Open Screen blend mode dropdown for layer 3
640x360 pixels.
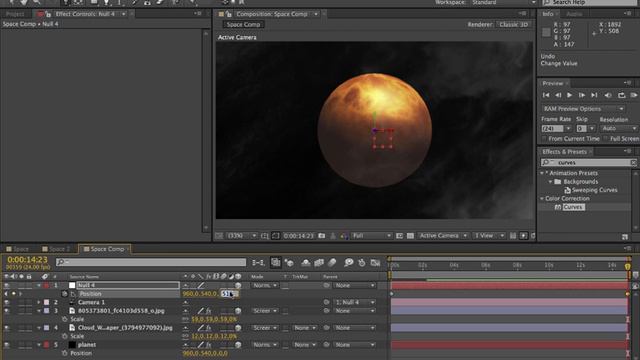(x=264, y=311)
